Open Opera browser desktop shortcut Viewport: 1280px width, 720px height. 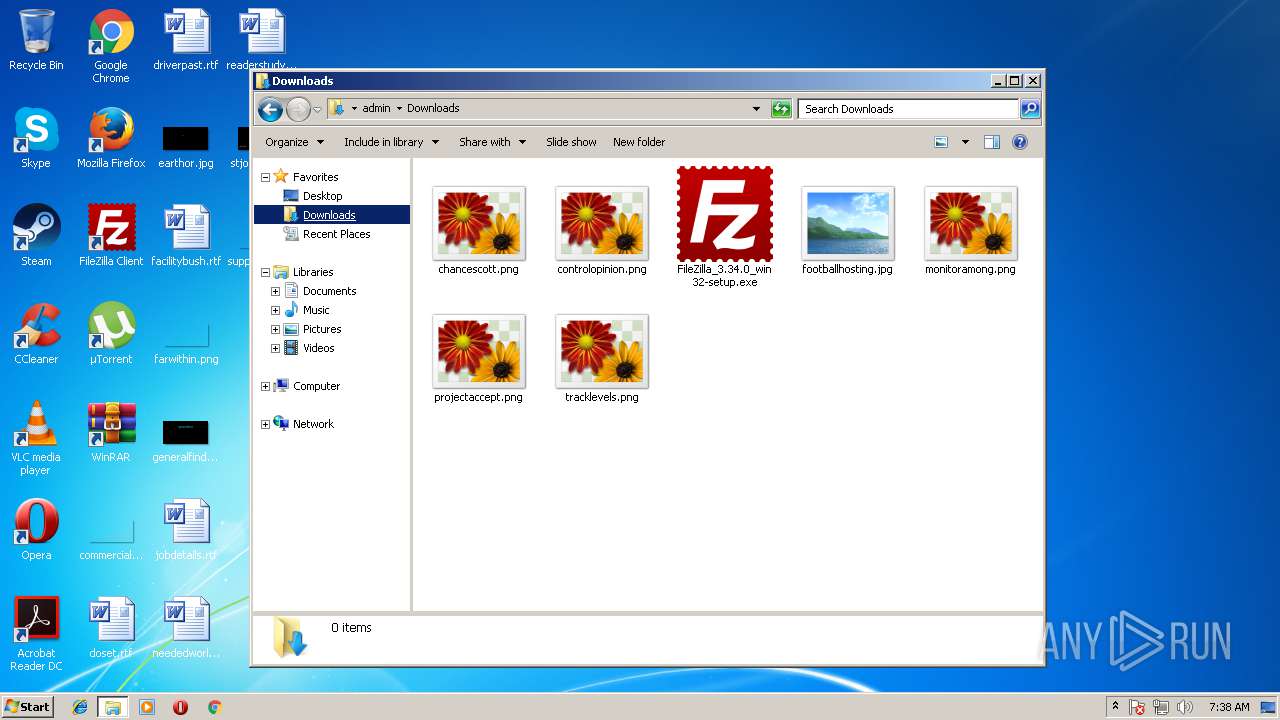tap(36, 530)
